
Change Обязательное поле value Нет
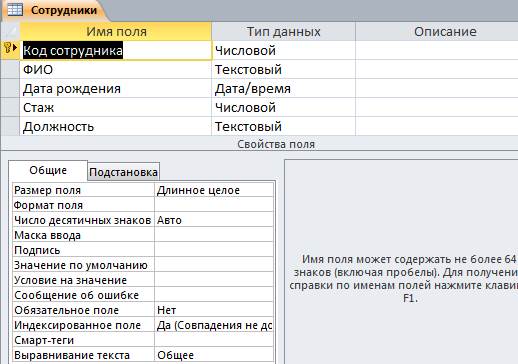(x=214, y=310)
